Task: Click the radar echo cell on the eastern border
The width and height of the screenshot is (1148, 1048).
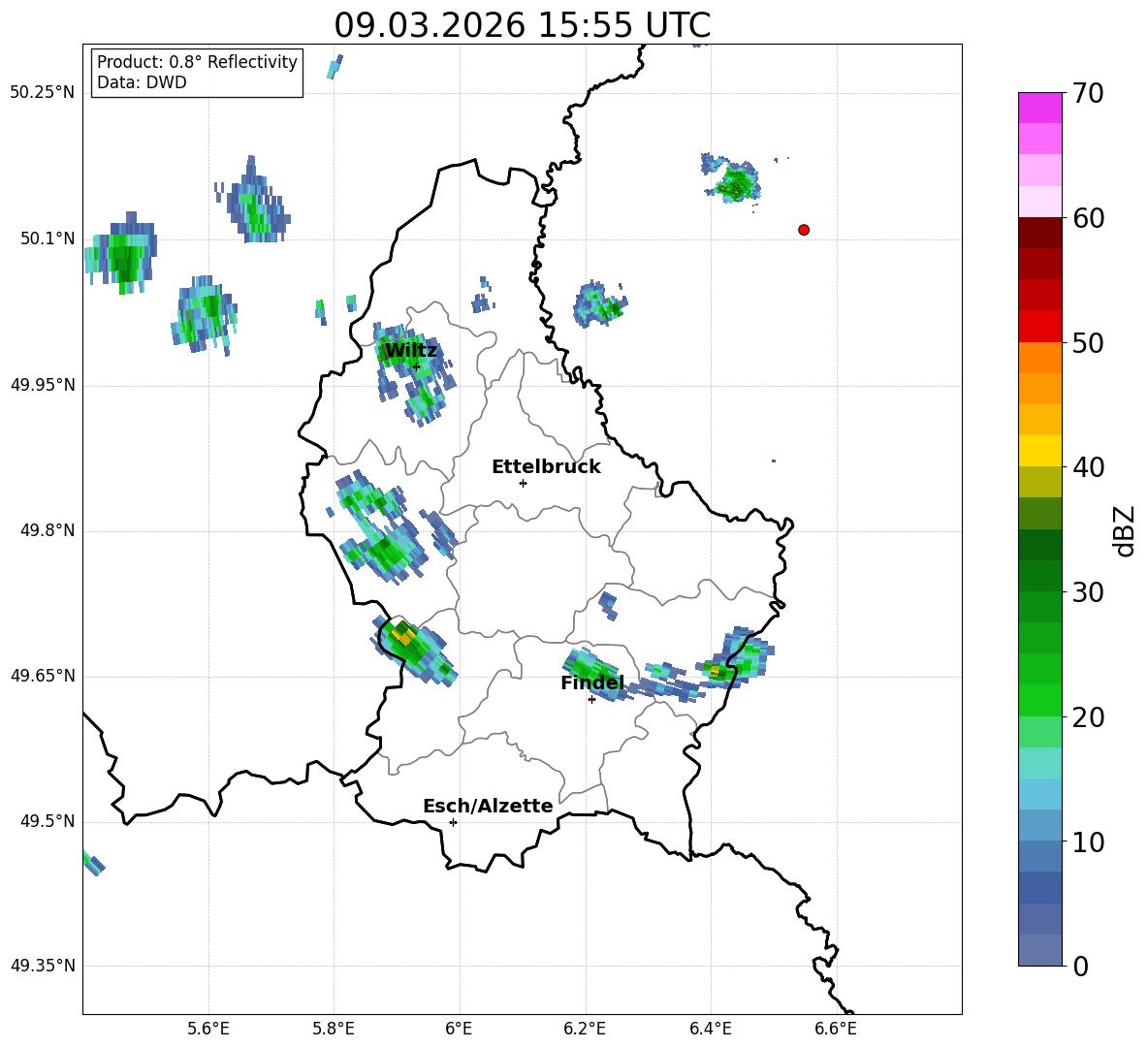Action: pos(735,658)
